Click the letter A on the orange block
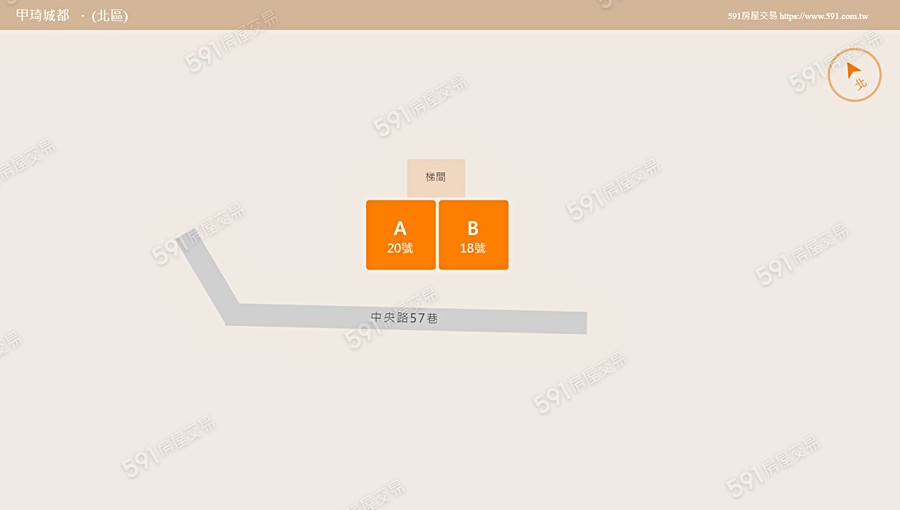The height and width of the screenshot is (510, 900). pos(400,228)
